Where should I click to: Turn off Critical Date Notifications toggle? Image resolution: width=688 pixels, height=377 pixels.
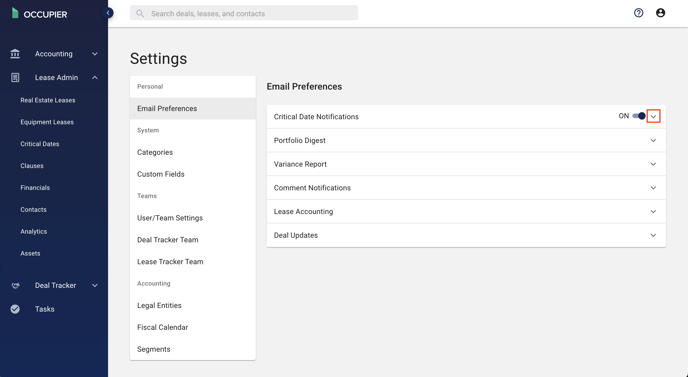click(639, 116)
